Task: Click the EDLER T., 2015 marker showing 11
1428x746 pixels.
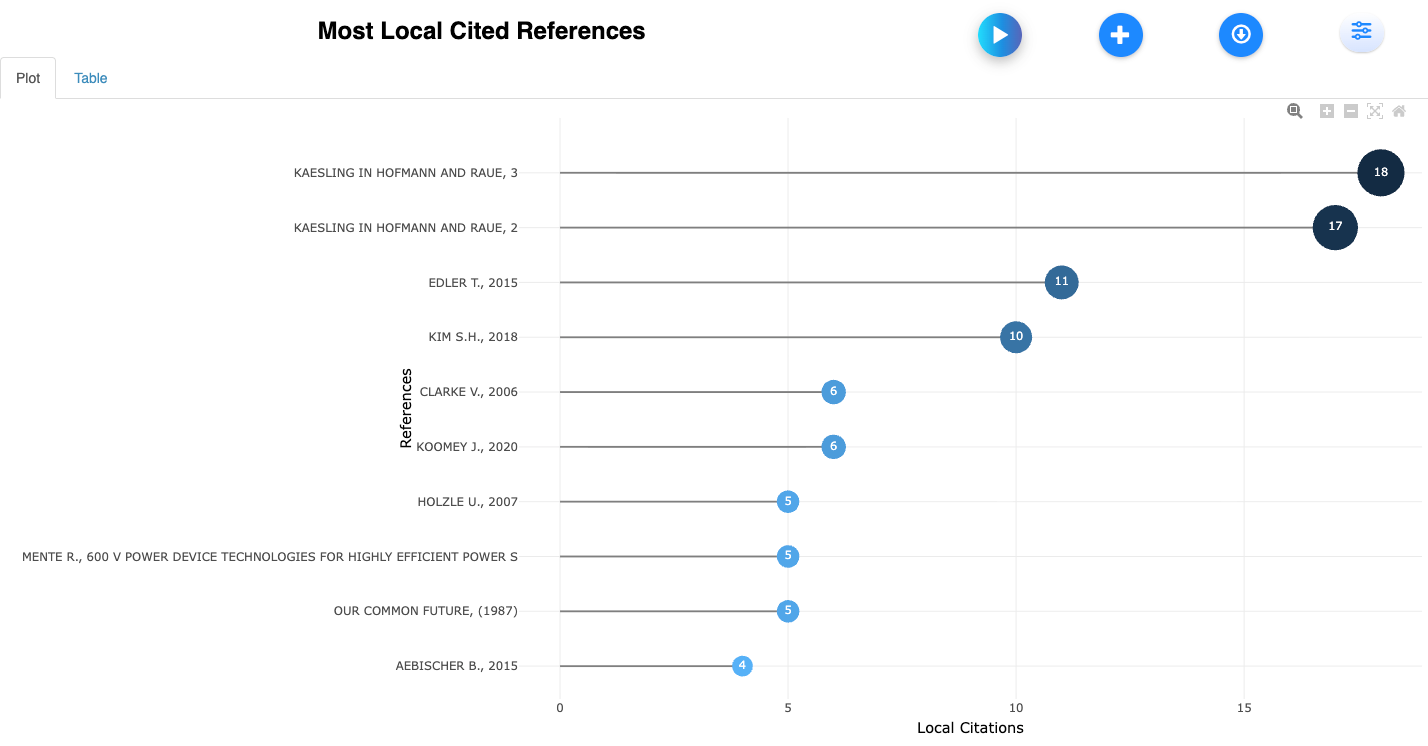Action: tap(1061, 282)
